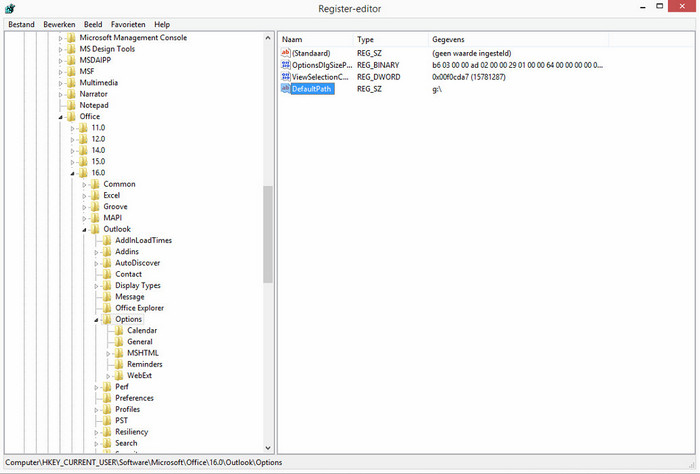Image resolution: width=700 pixels, height=474 pixels.
Task: Select the (Standaard) string value icon
Action: (x=286, y=53)
